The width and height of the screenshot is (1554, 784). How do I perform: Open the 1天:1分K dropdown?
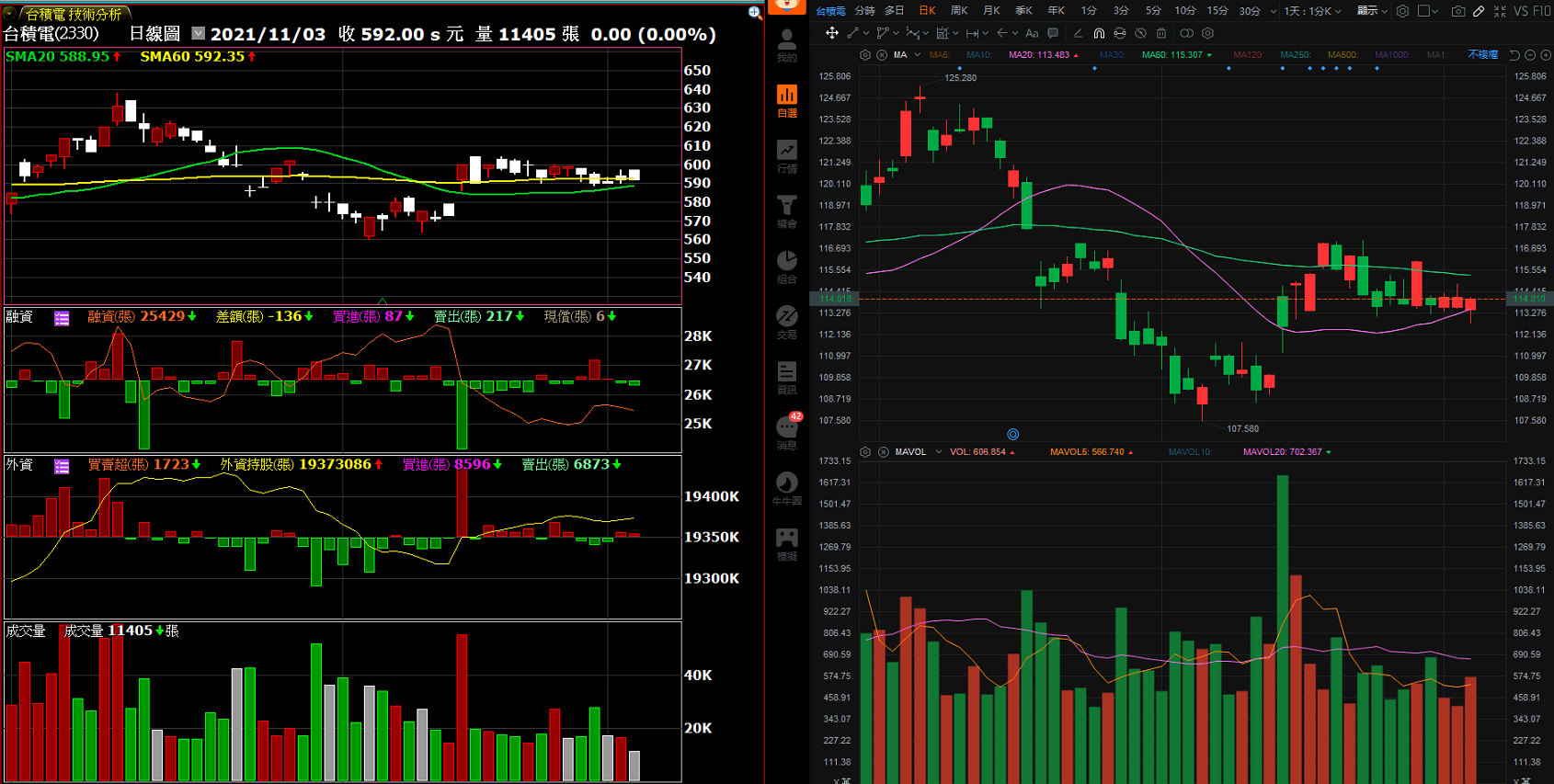[x=1313, y=11]
